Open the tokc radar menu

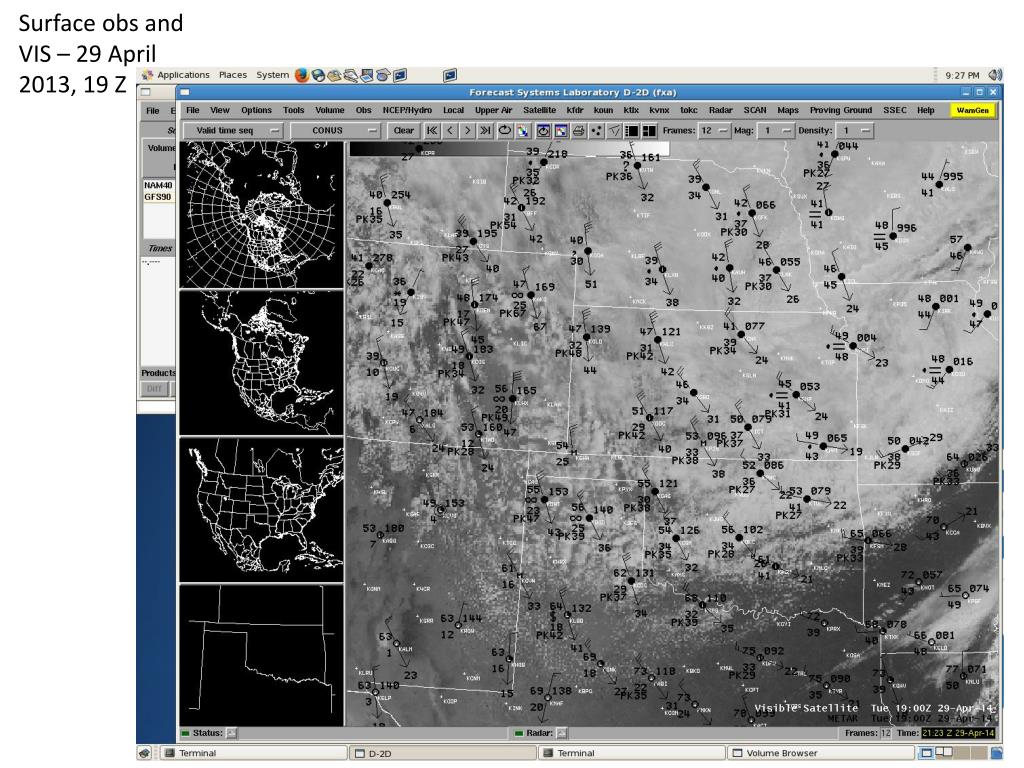[x=689, y=110]
